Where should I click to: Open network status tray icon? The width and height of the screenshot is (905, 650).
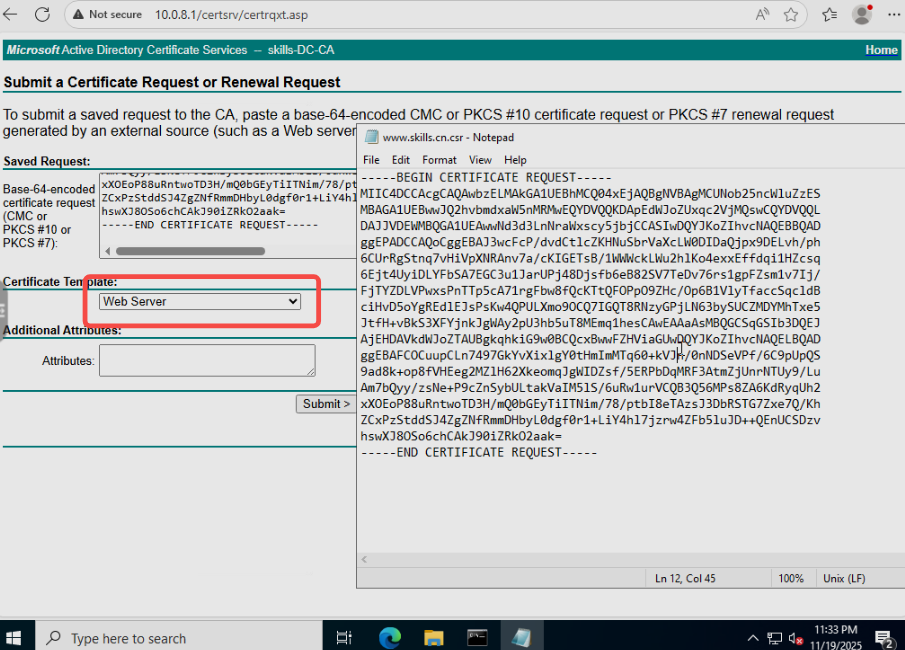[774, 638]
